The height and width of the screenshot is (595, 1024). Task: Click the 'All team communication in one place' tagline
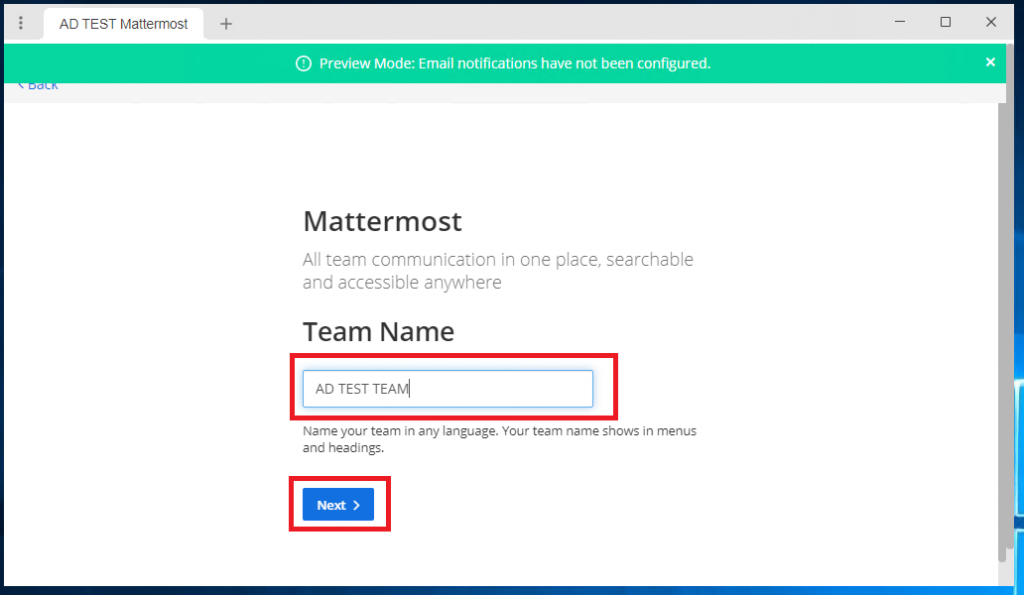pos(498,270)
